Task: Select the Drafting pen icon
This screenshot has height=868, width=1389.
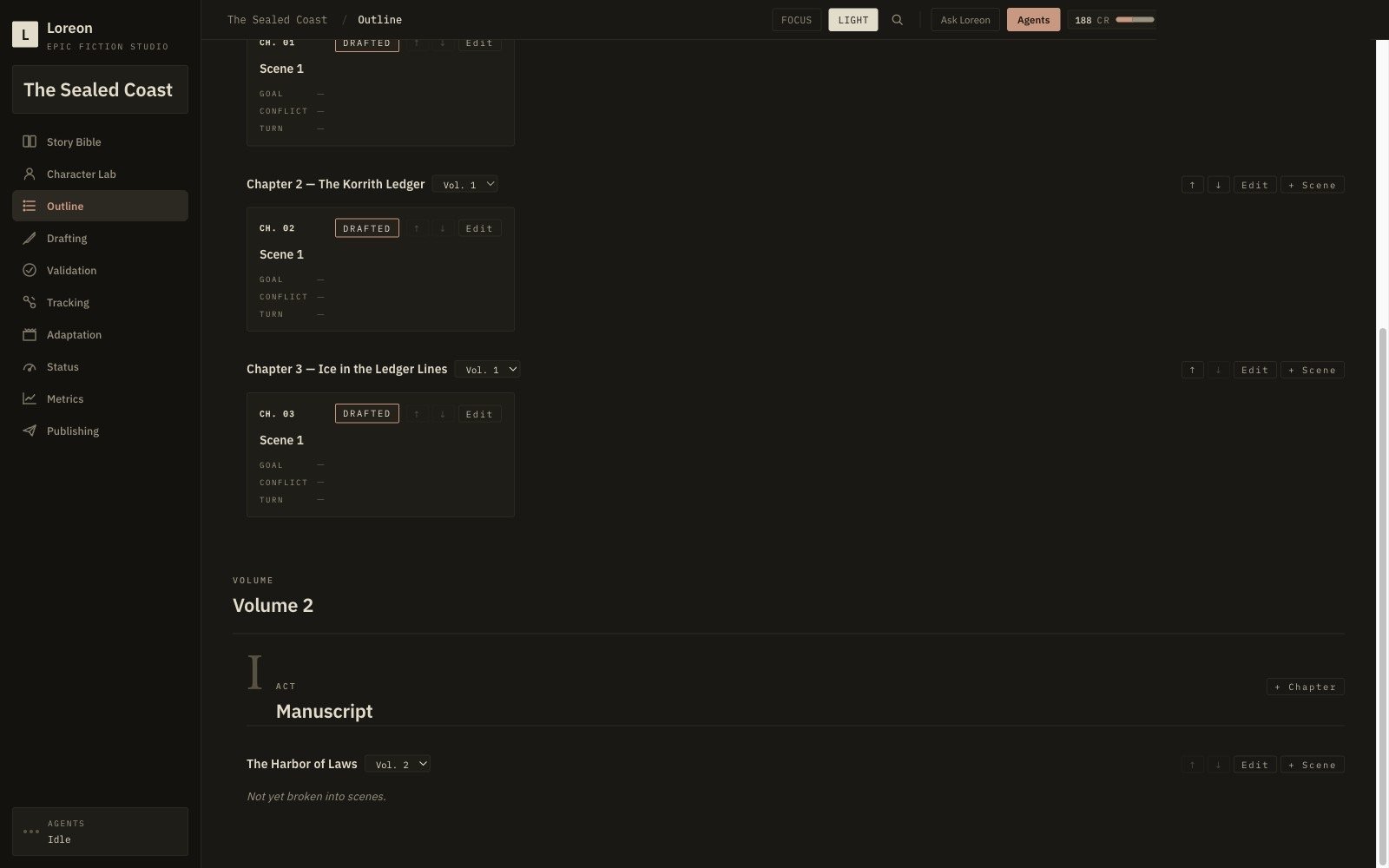Action: click(x=30, y=238)
